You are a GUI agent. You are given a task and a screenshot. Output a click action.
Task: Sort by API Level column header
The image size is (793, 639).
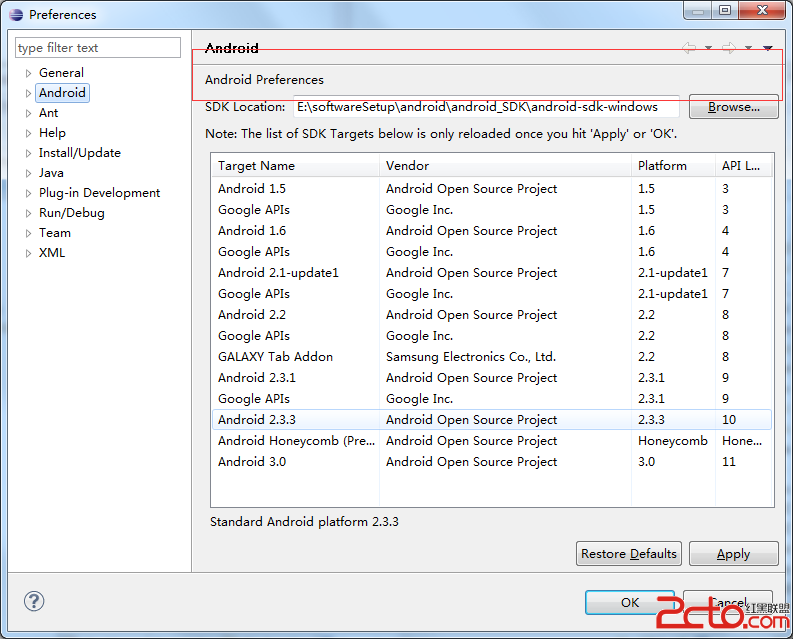coord(743,165)
